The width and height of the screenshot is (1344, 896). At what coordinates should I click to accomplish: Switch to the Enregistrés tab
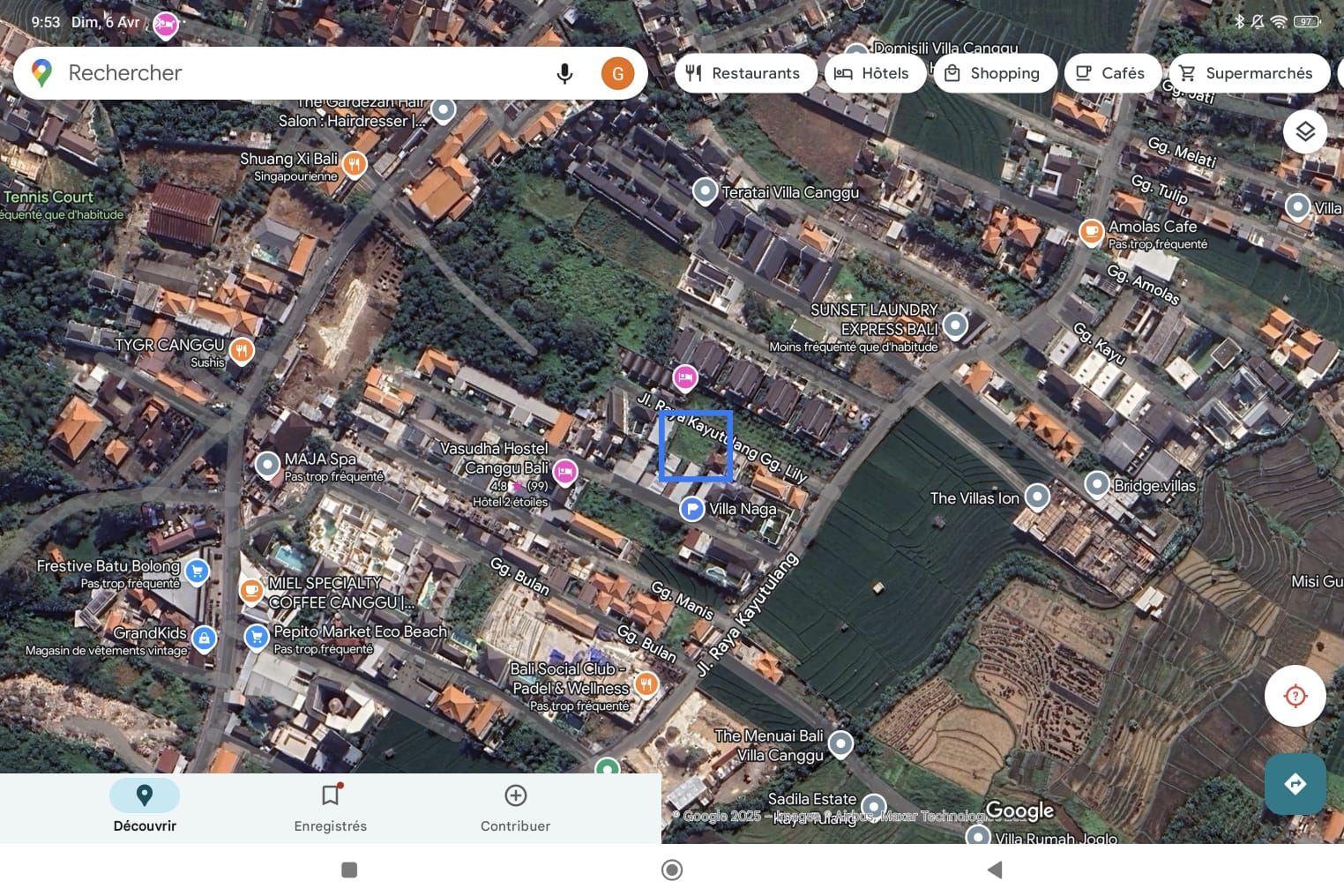[331, 808]
